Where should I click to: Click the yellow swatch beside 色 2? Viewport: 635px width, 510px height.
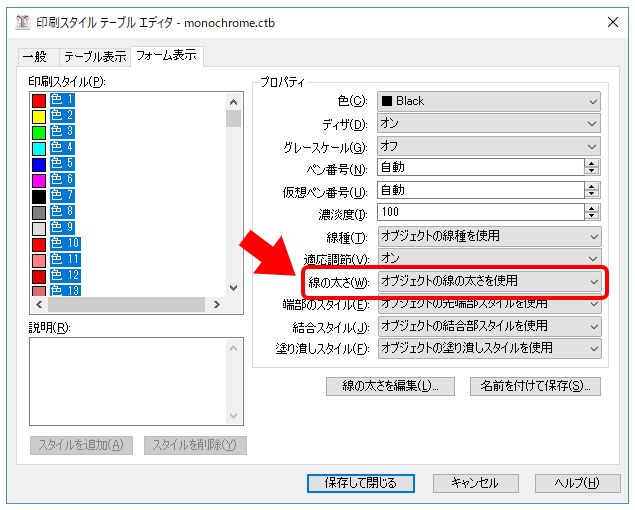39,117
